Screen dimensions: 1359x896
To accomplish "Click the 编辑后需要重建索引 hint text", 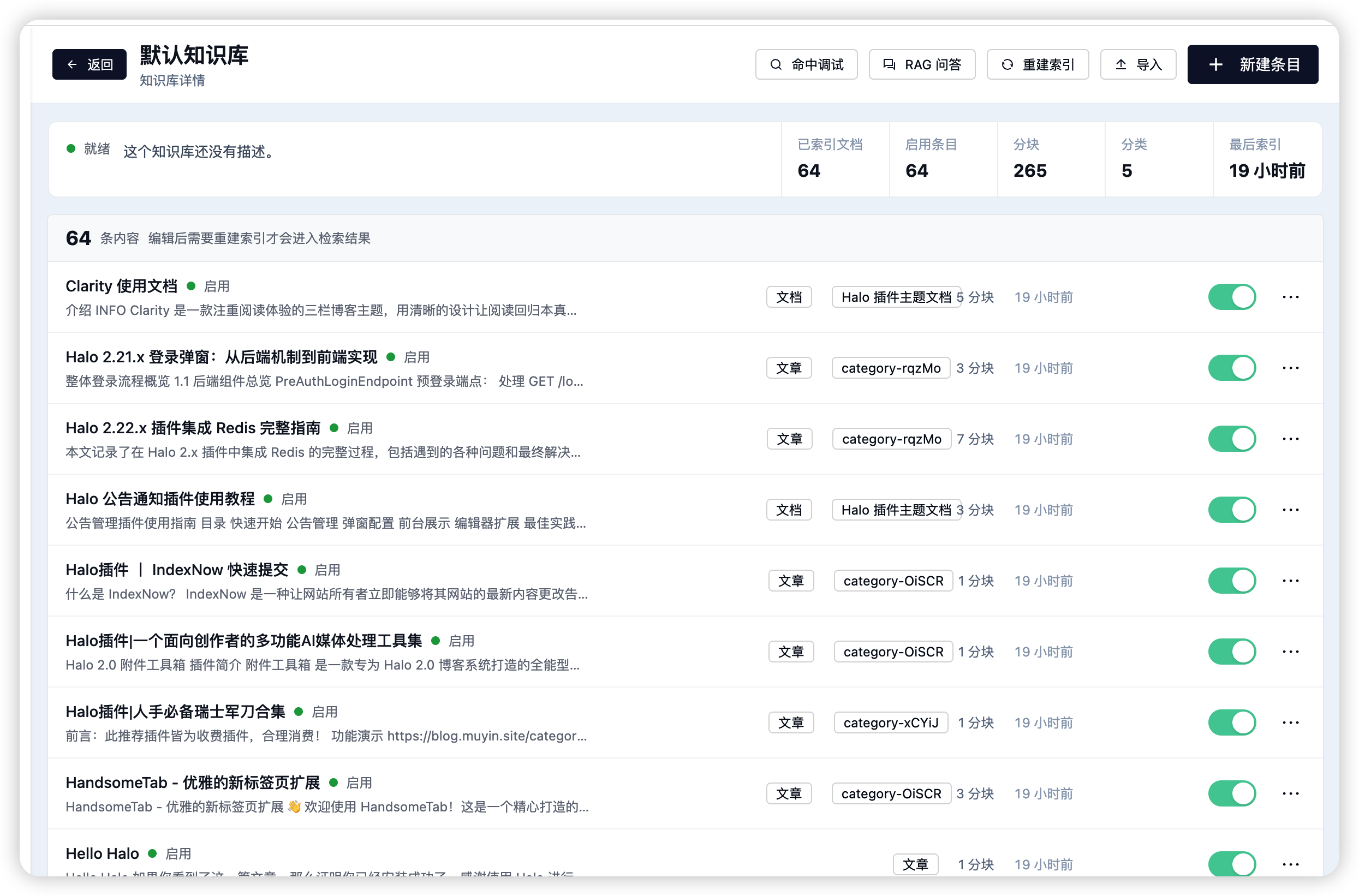I will point(259,238).
